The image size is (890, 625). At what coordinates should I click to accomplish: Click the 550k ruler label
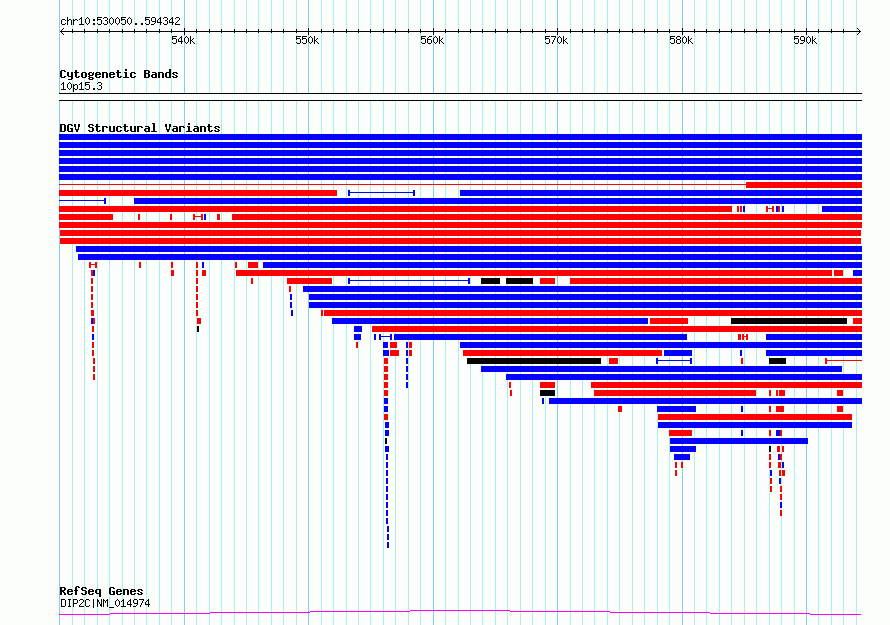point(307,40)
